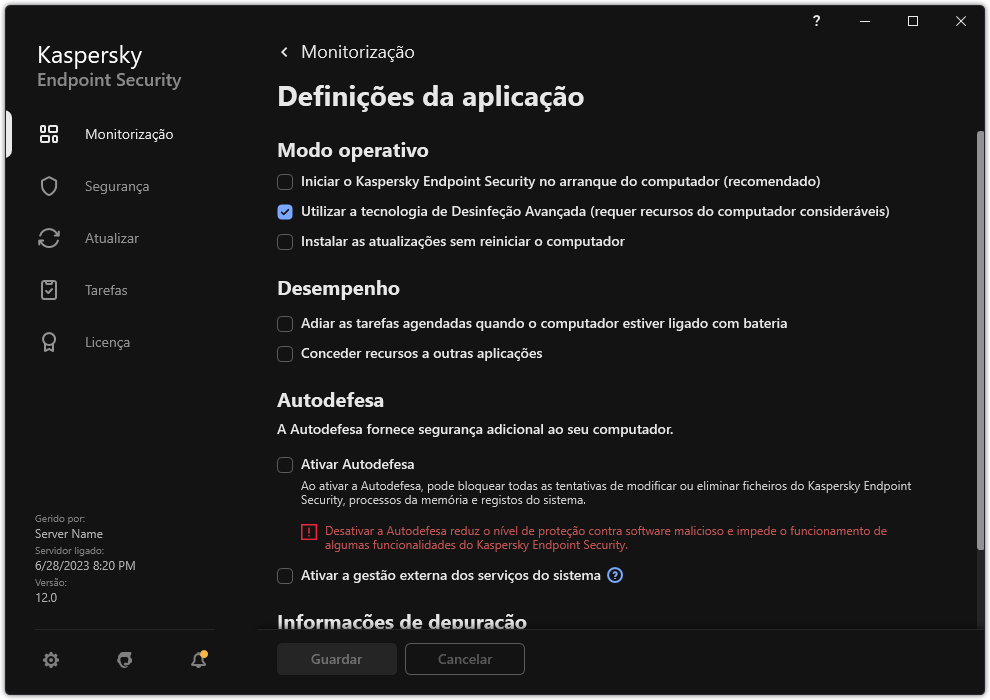Viewport: 990px width, 700px height.
Task: Open the Tarefas tasks section
Action: point(104,290)
